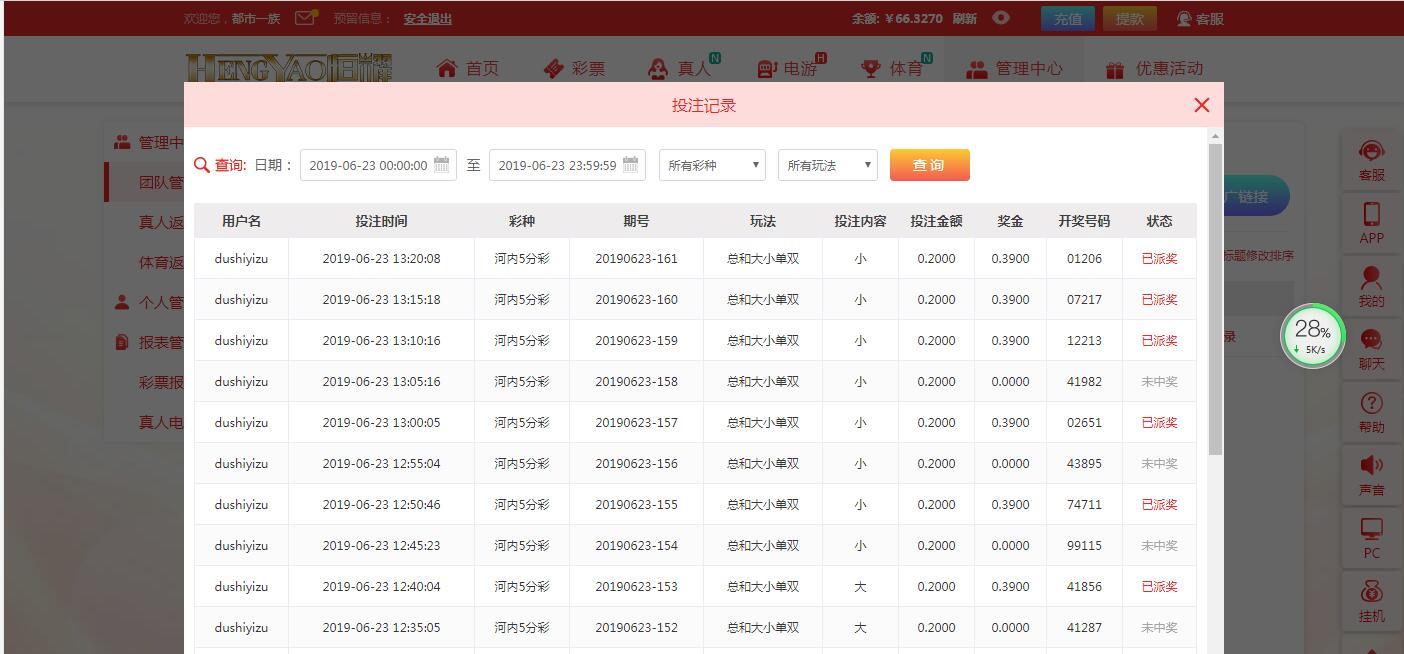Click 刷新 to refresh balance
The width and height of the screenshot is (1404, 654).
964,18
